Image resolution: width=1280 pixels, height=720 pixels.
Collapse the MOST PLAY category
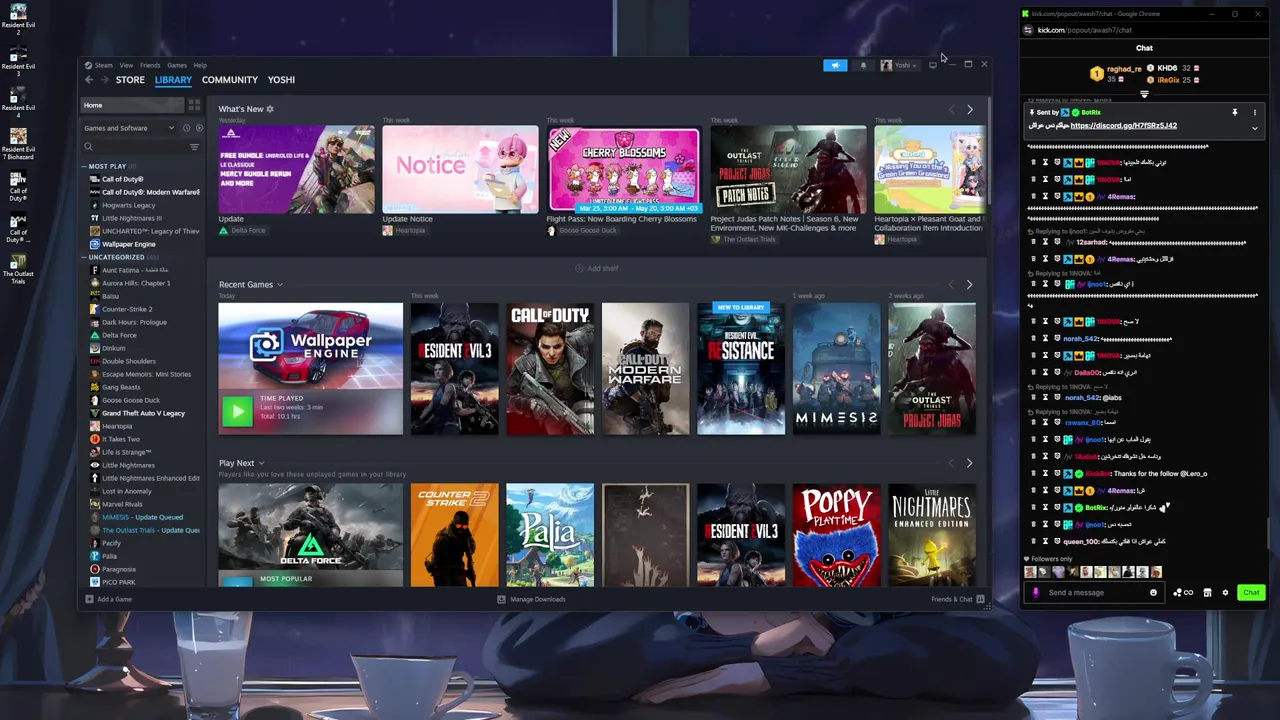tap(84, 166)
